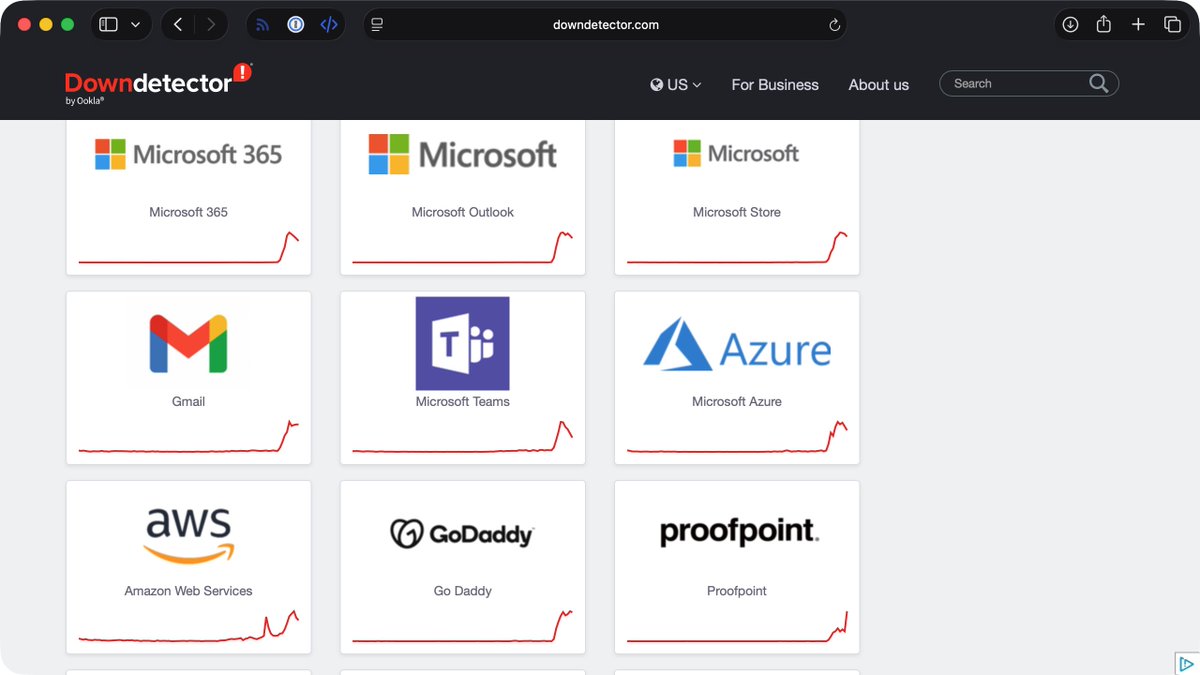Open the sidebar options dropdown chevron
The height and width of the screenshot is (675, 1200).
pos(135,25)
